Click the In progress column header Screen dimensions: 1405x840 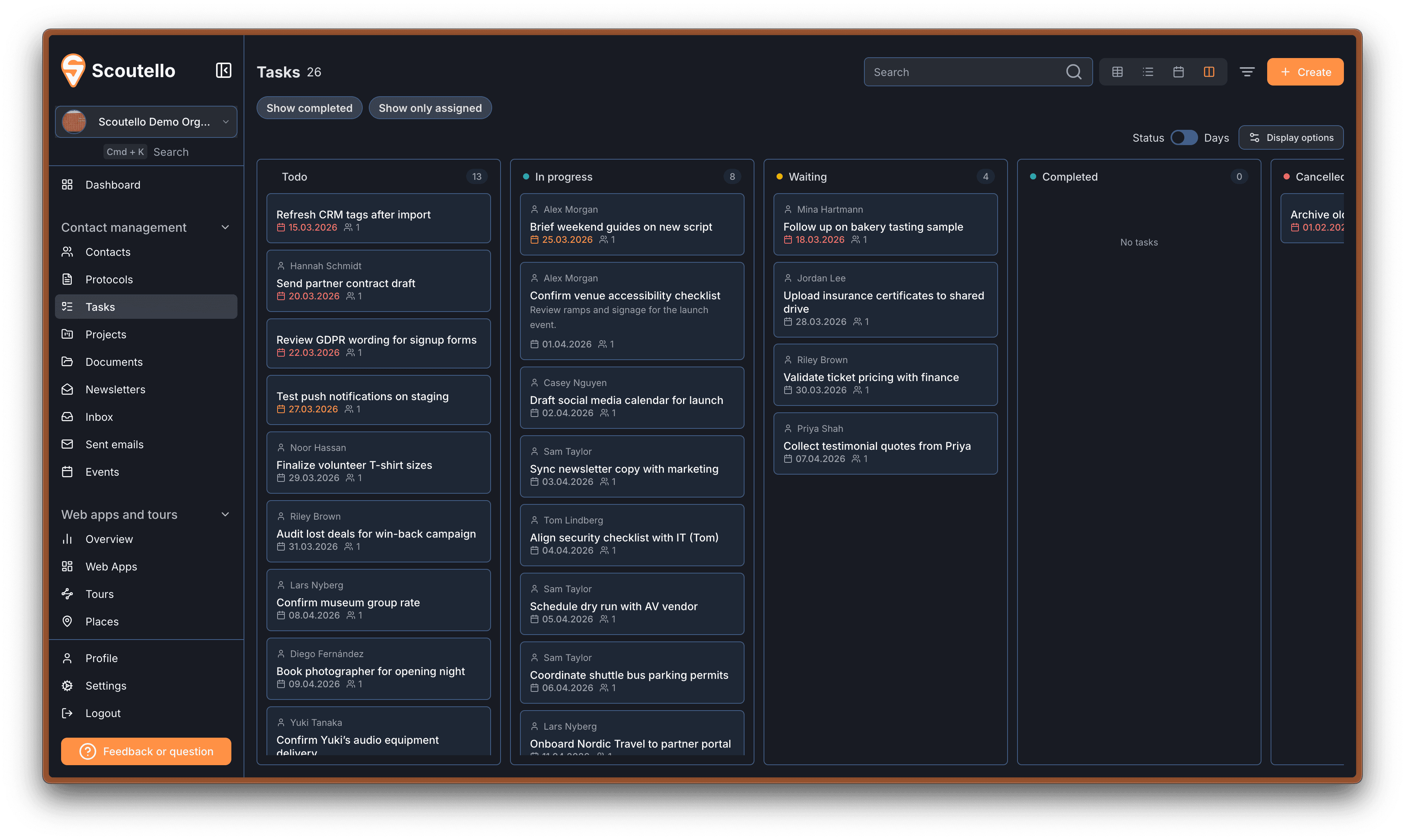(632, 177)
